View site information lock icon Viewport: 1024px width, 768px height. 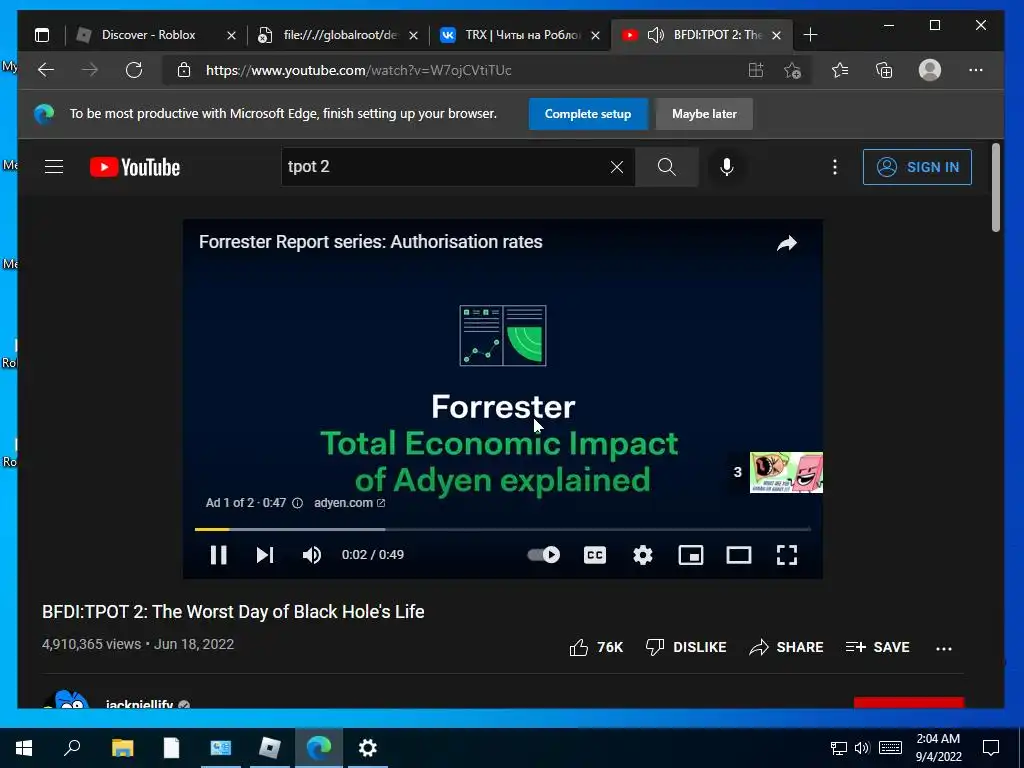pos(184,70)
